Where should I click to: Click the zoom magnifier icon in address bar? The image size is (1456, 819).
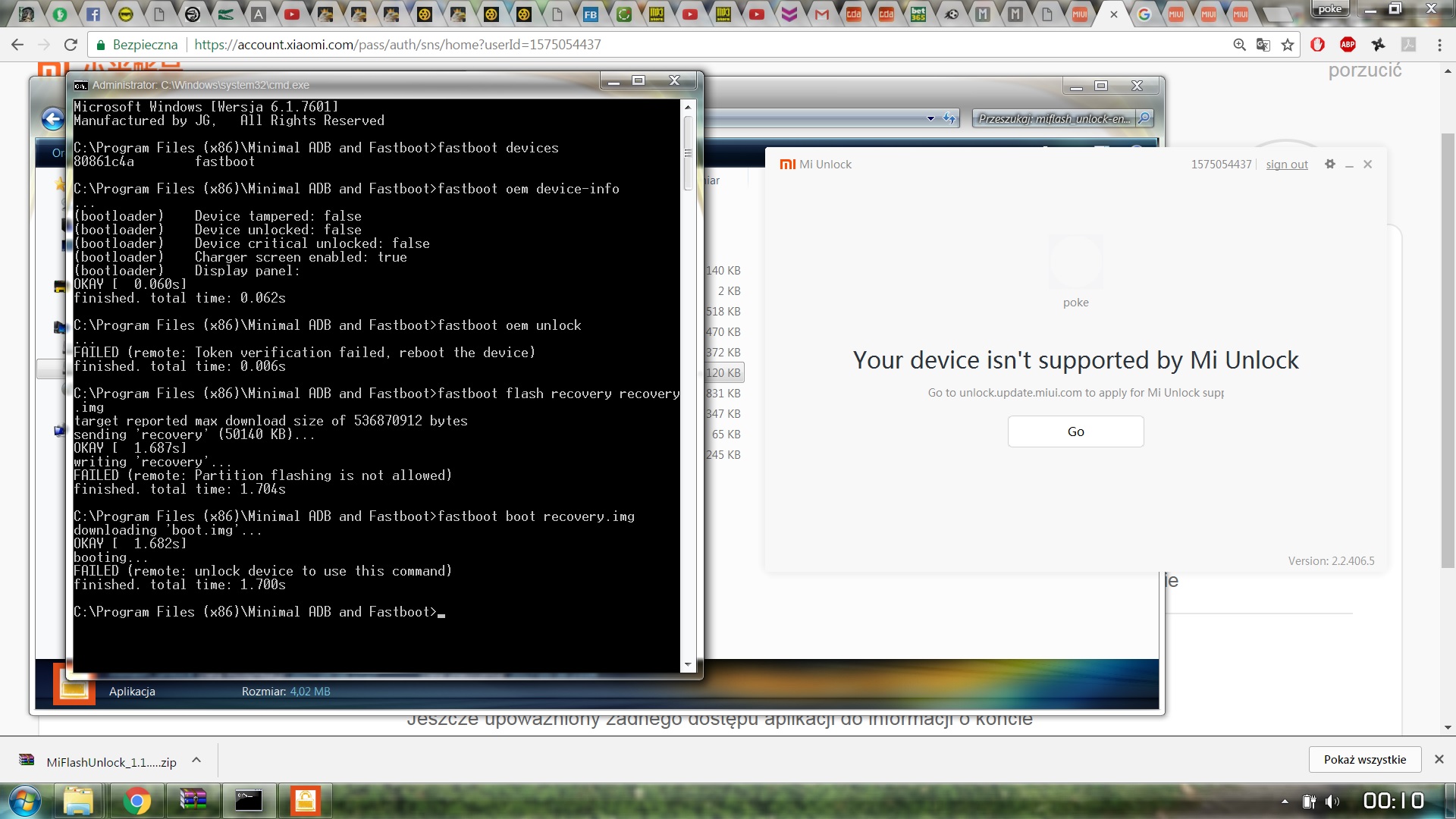1239,45
